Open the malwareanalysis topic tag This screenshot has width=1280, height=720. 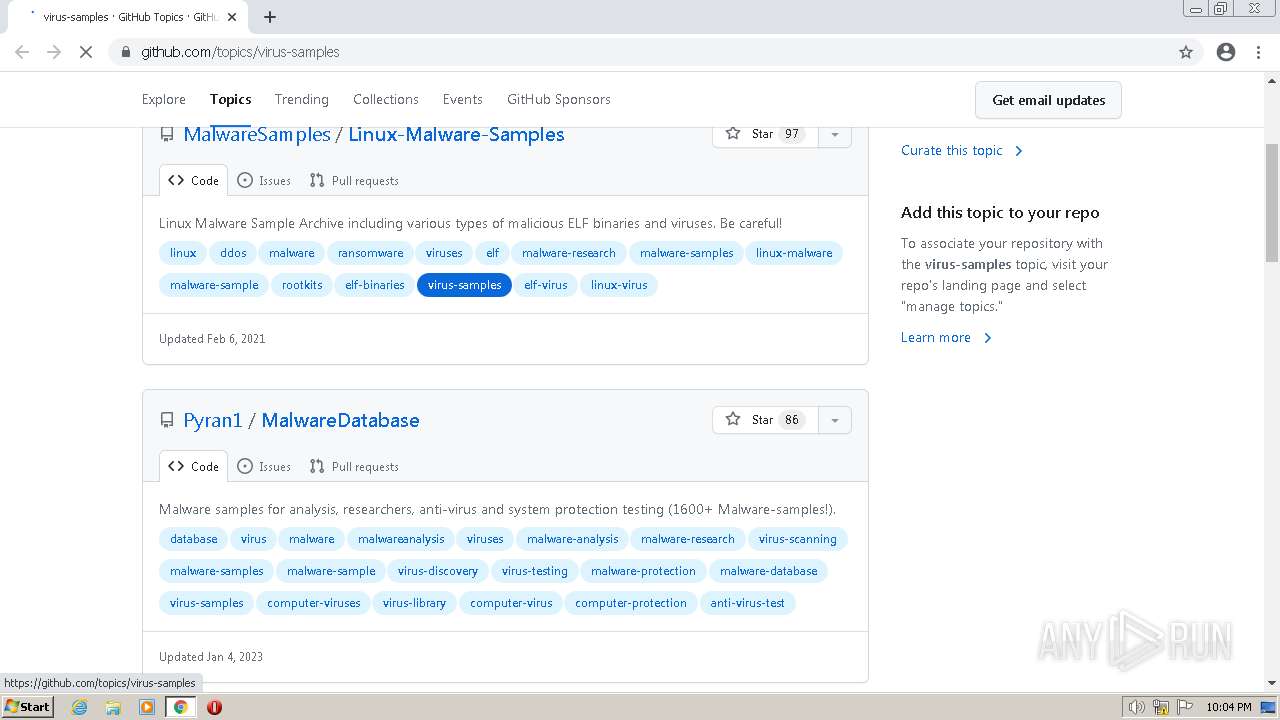pos(401,539)
